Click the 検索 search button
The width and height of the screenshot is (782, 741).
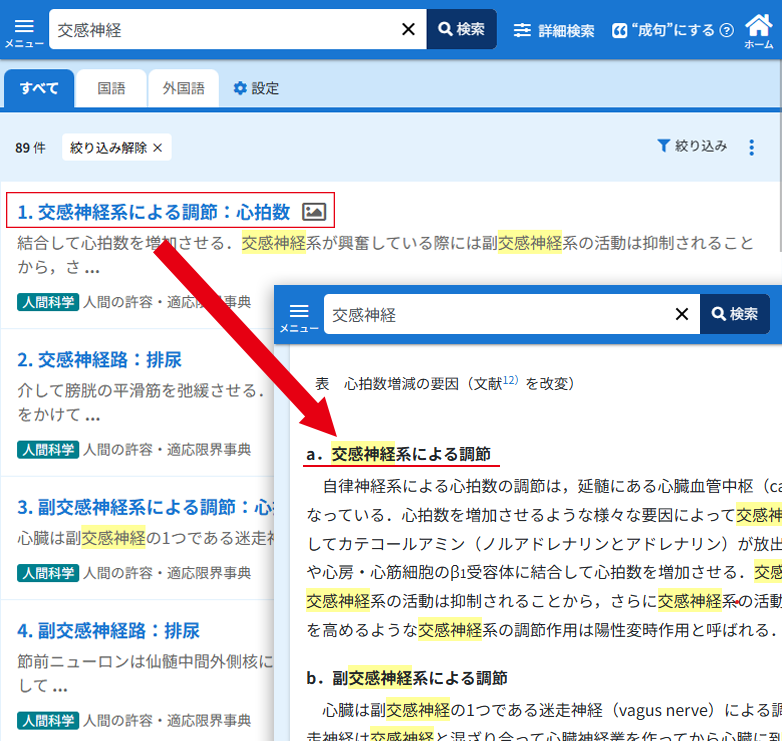(461, 30)
